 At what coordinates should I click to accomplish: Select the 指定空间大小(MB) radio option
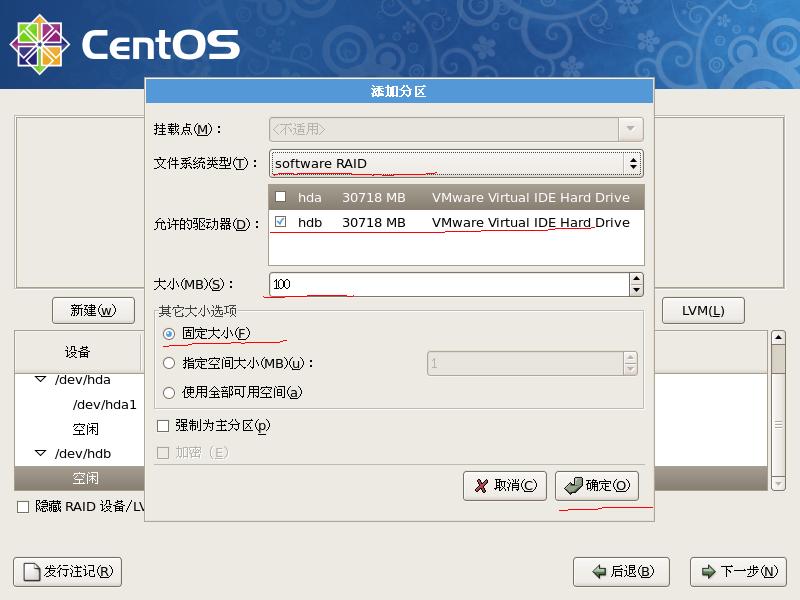(x=169, y=363)
